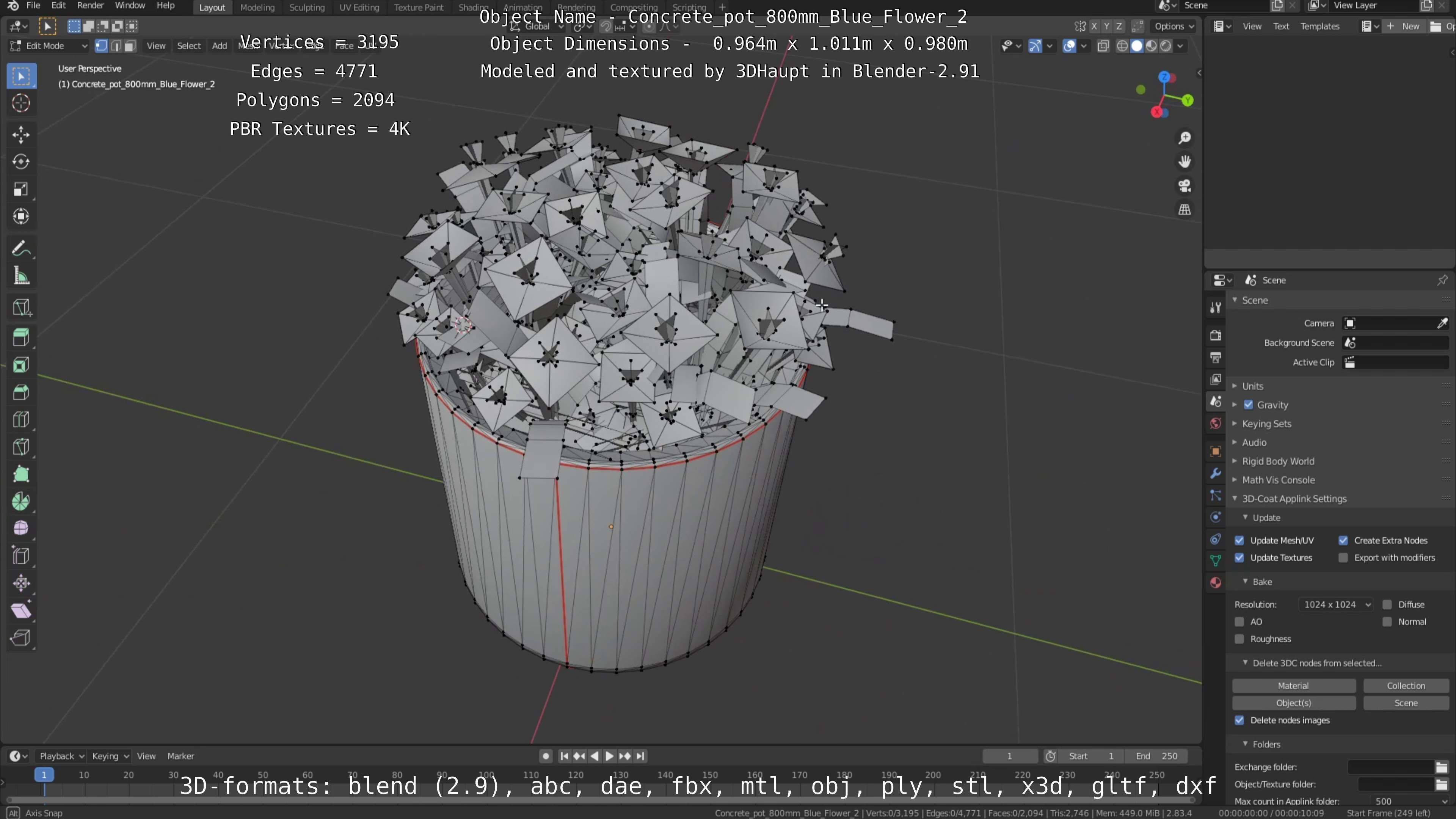Enable vertex select mode
This screenshot has width=1456, height=819.
101,46
